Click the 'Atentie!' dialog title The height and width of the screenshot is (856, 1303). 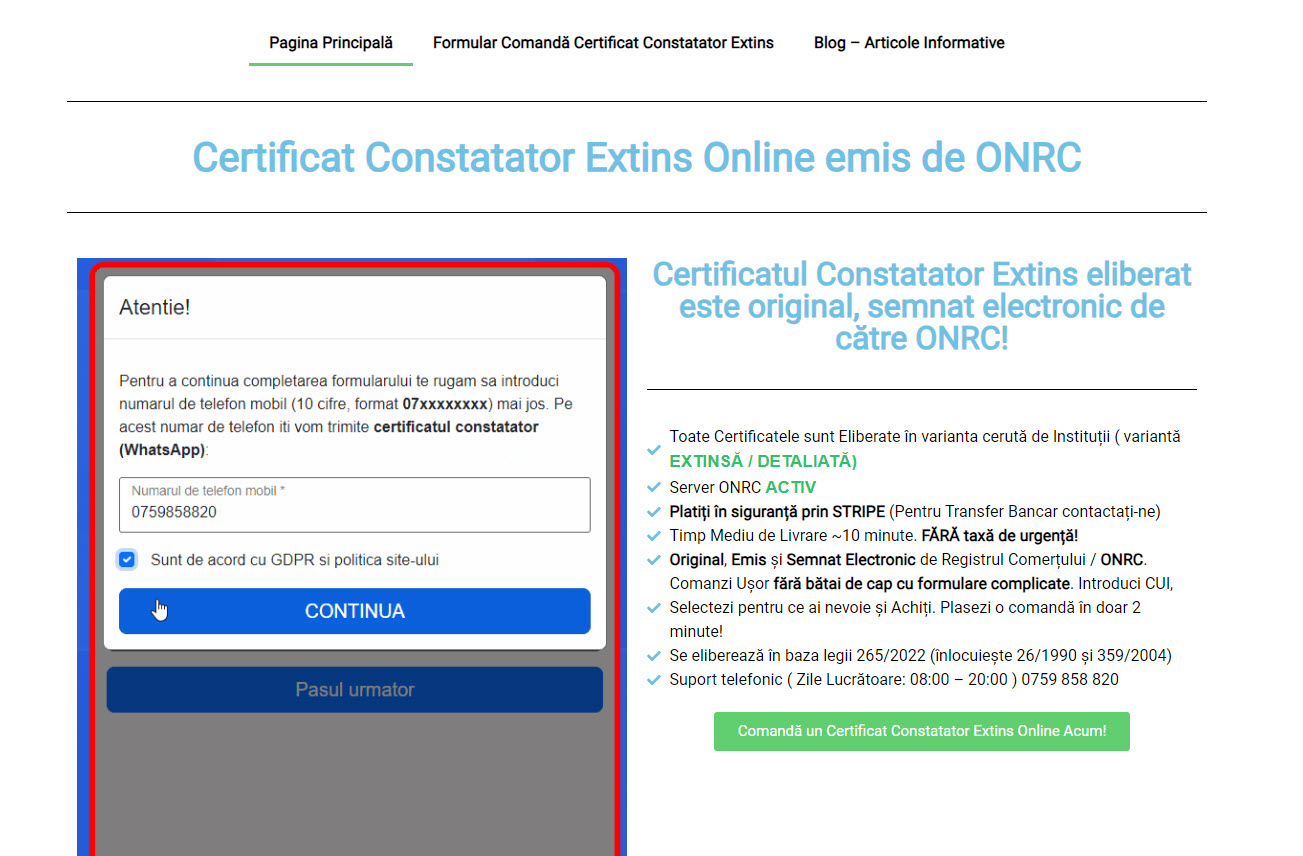(x=155, y=307)
